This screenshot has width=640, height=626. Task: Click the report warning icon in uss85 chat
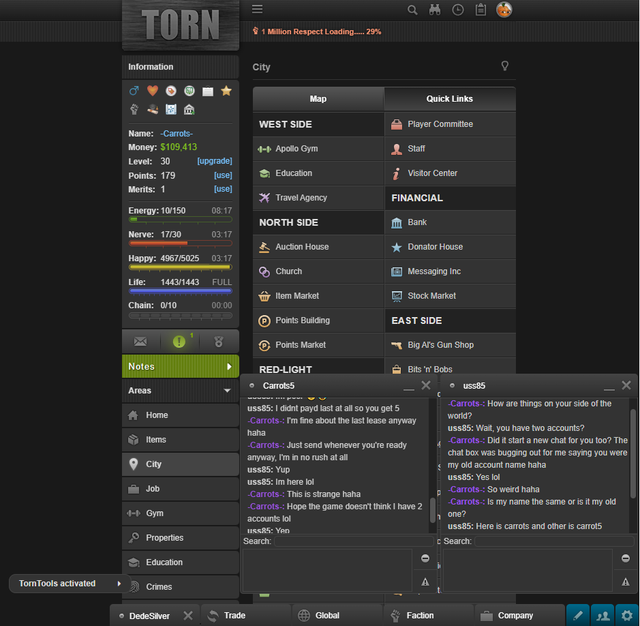point(625,582)
